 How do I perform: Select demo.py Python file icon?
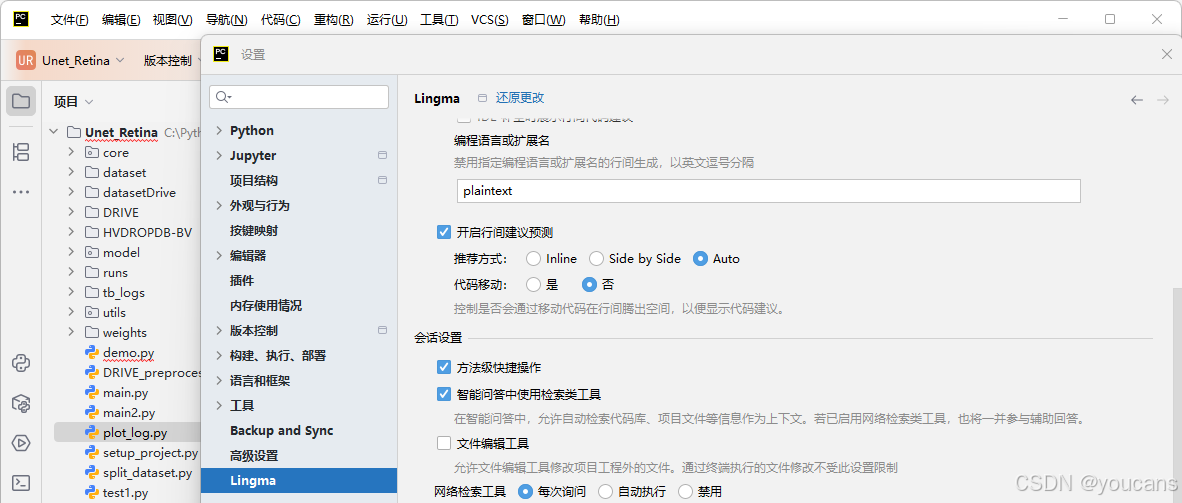[93, 352]
